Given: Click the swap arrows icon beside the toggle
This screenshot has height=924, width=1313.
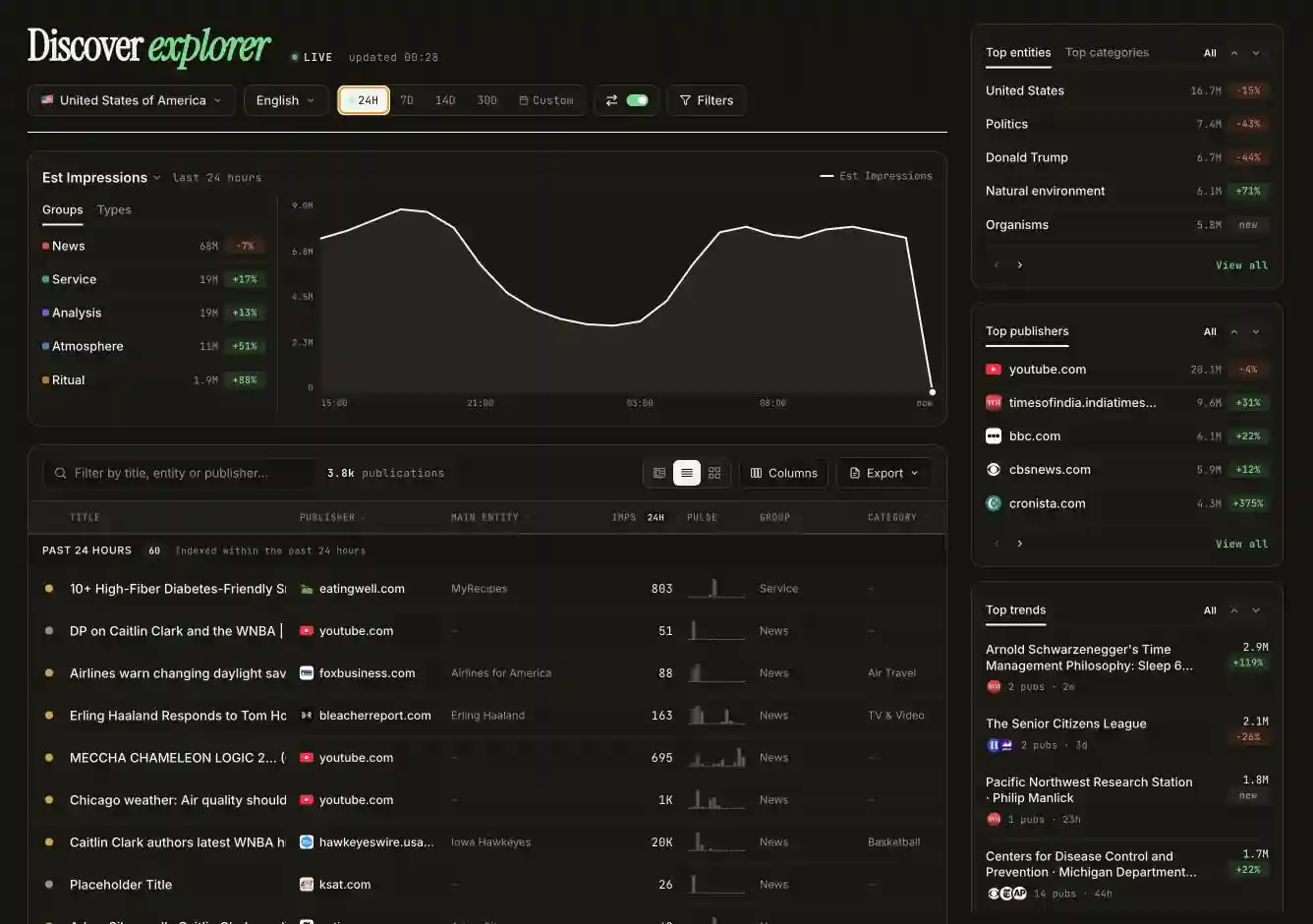Looking at the screenshot, I should coord(611,100).
